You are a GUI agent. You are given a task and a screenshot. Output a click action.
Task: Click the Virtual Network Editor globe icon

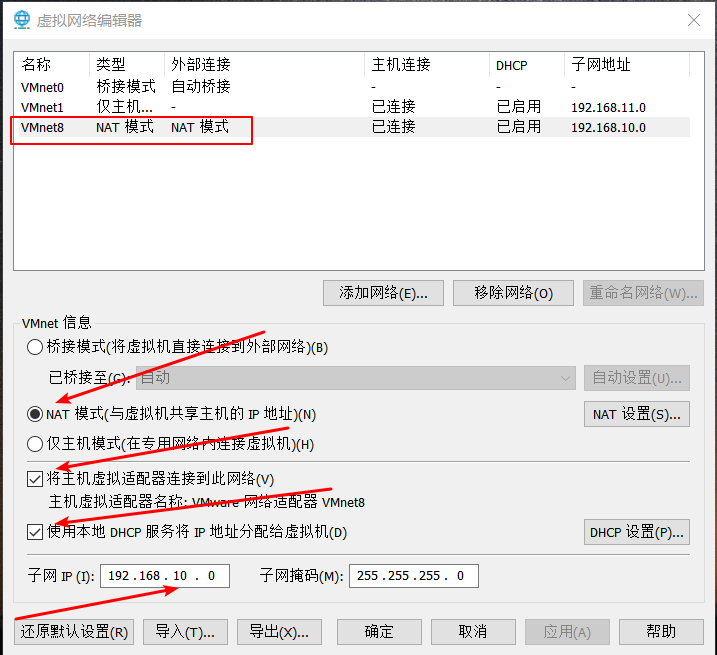[21, 20]
